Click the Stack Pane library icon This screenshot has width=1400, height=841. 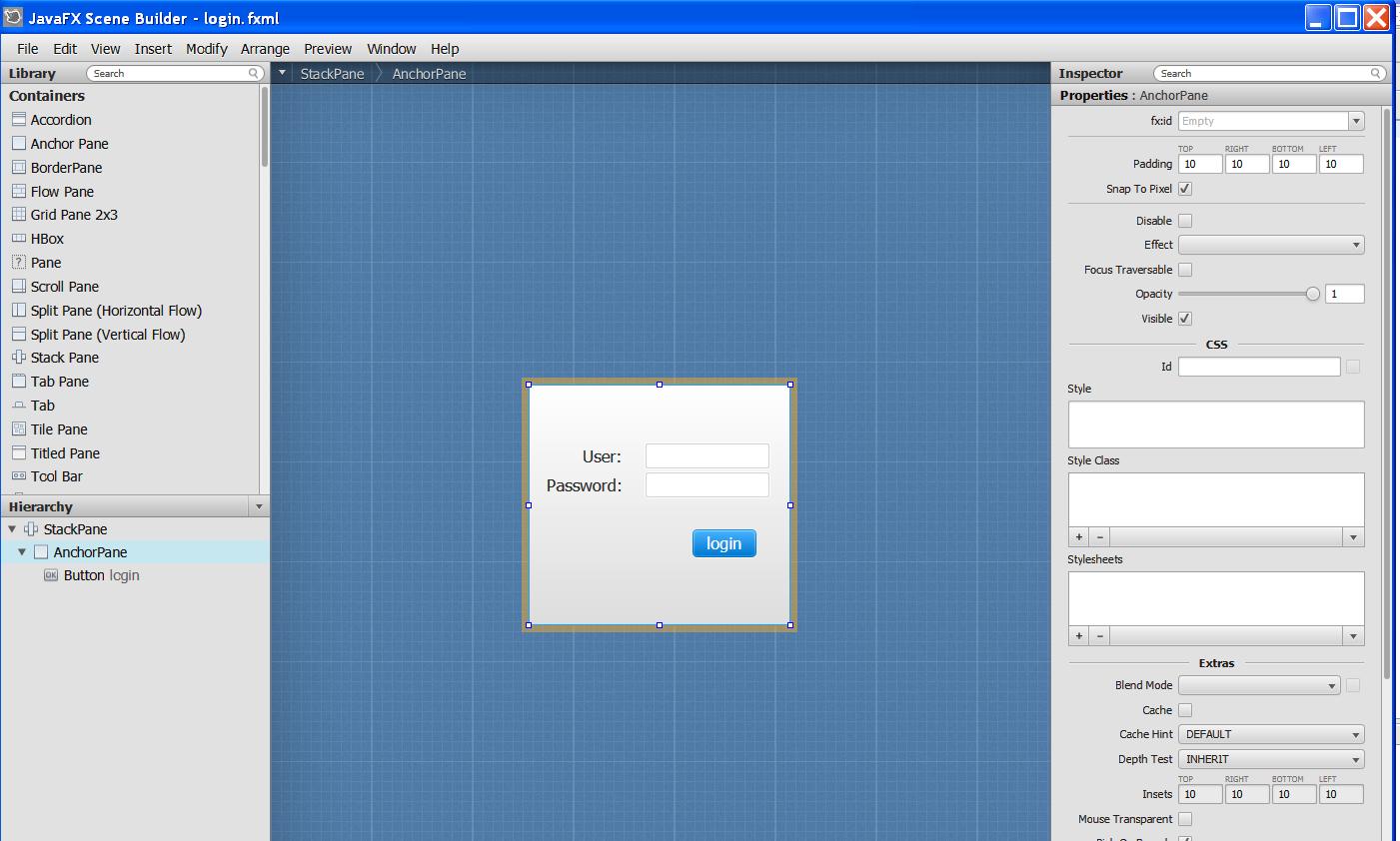[x=19, y=358]
